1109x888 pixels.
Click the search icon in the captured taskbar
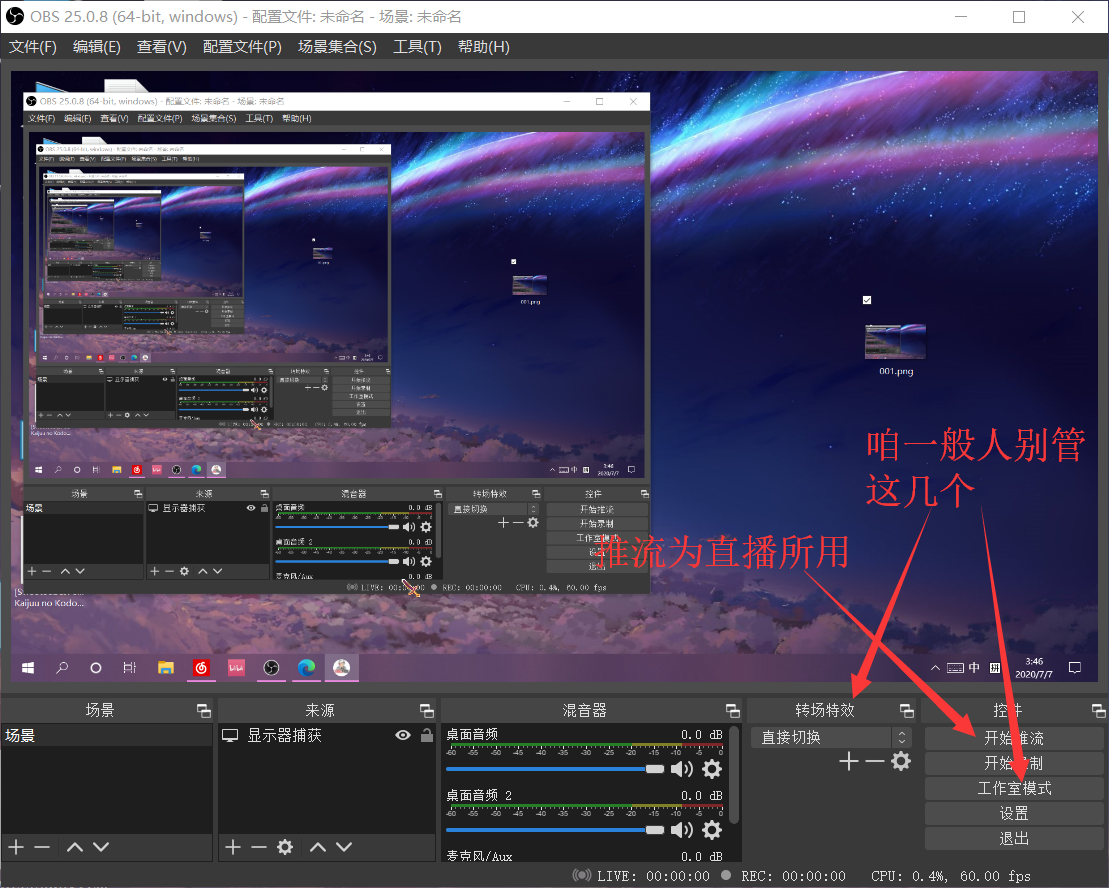click(62, 667)
